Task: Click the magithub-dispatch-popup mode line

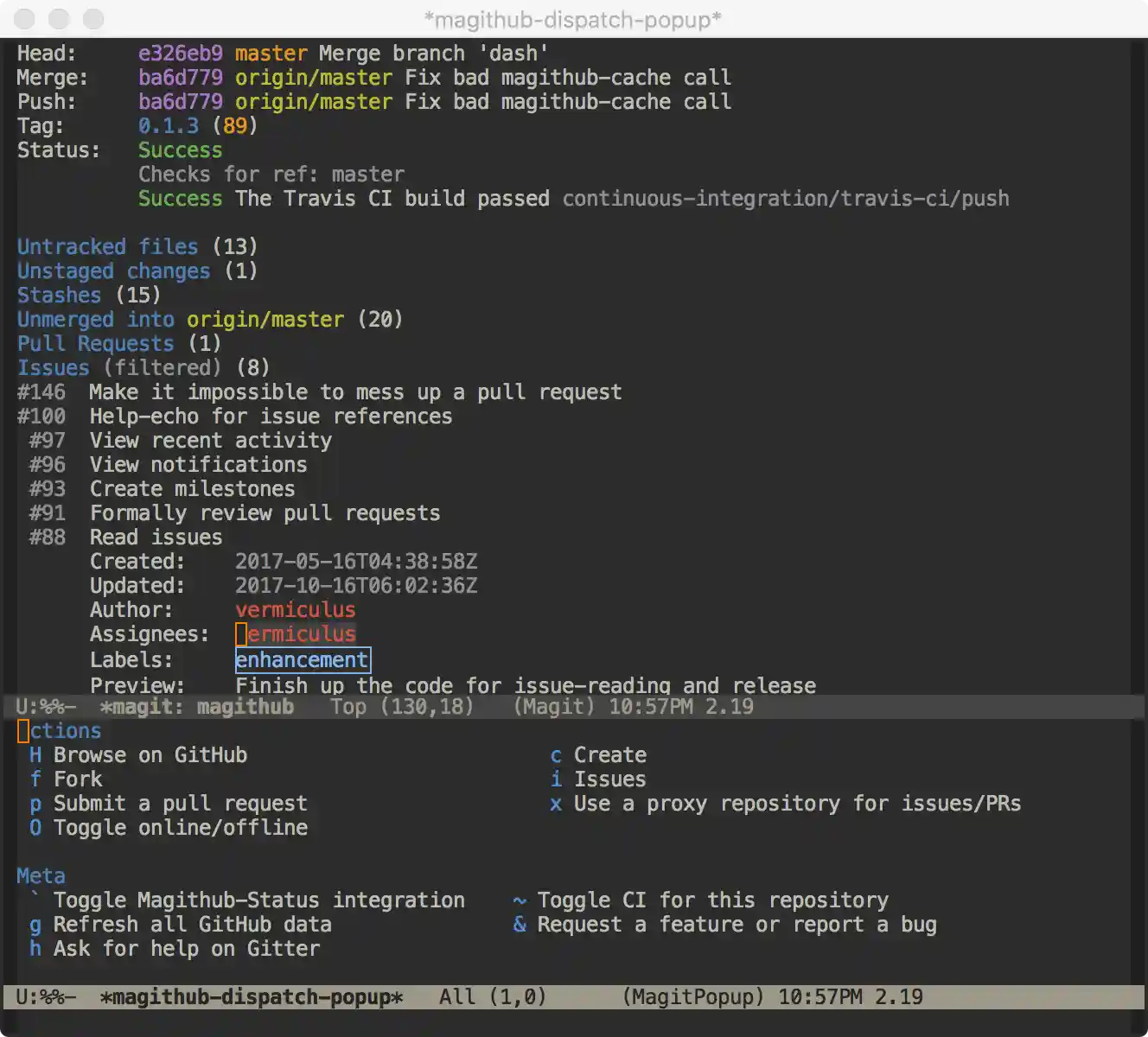Action: [252, 996]
